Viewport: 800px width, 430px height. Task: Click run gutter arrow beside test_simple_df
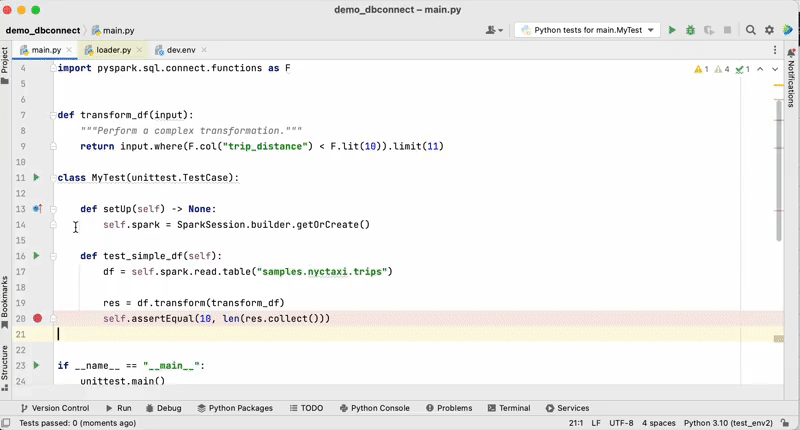click(x=36, y=256)
